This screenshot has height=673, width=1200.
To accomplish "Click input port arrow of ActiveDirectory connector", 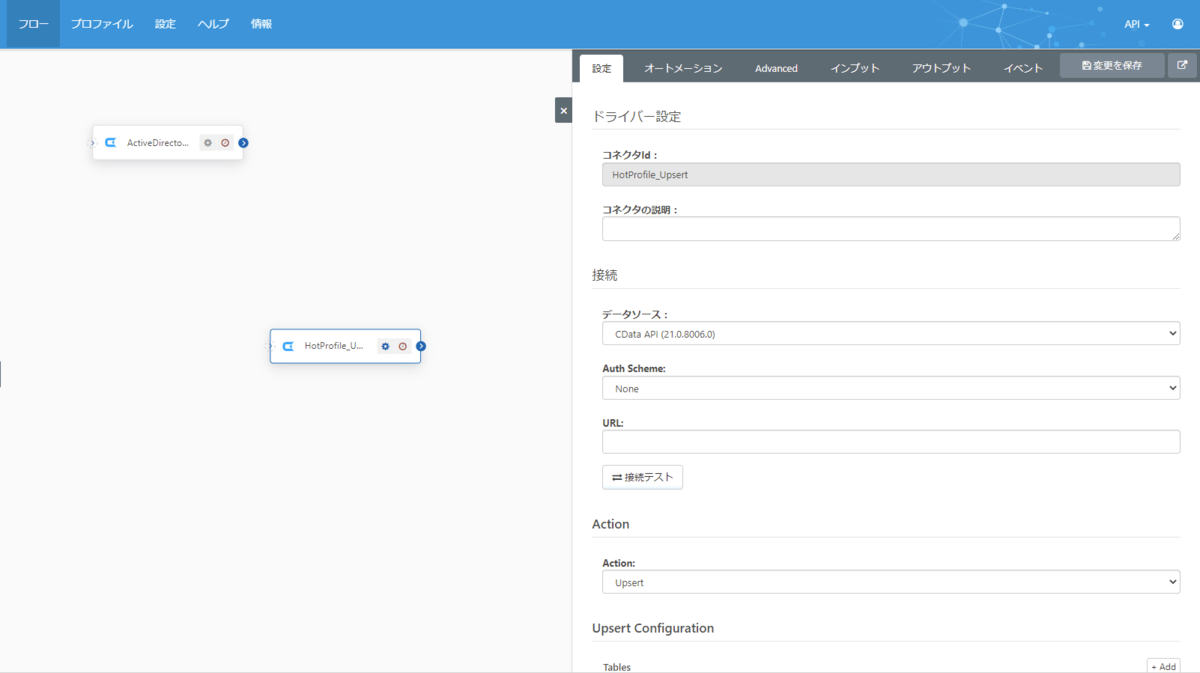I will click(x=93, y=143).
